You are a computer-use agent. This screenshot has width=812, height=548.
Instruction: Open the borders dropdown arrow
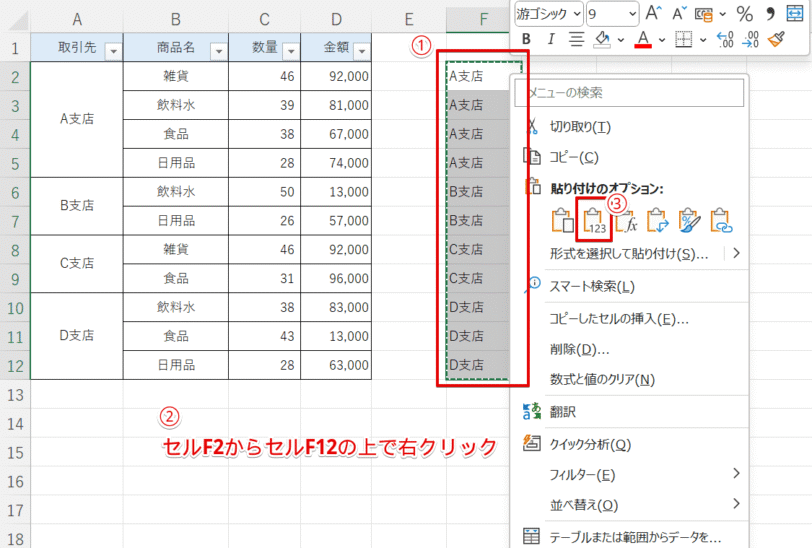[703, 39]
